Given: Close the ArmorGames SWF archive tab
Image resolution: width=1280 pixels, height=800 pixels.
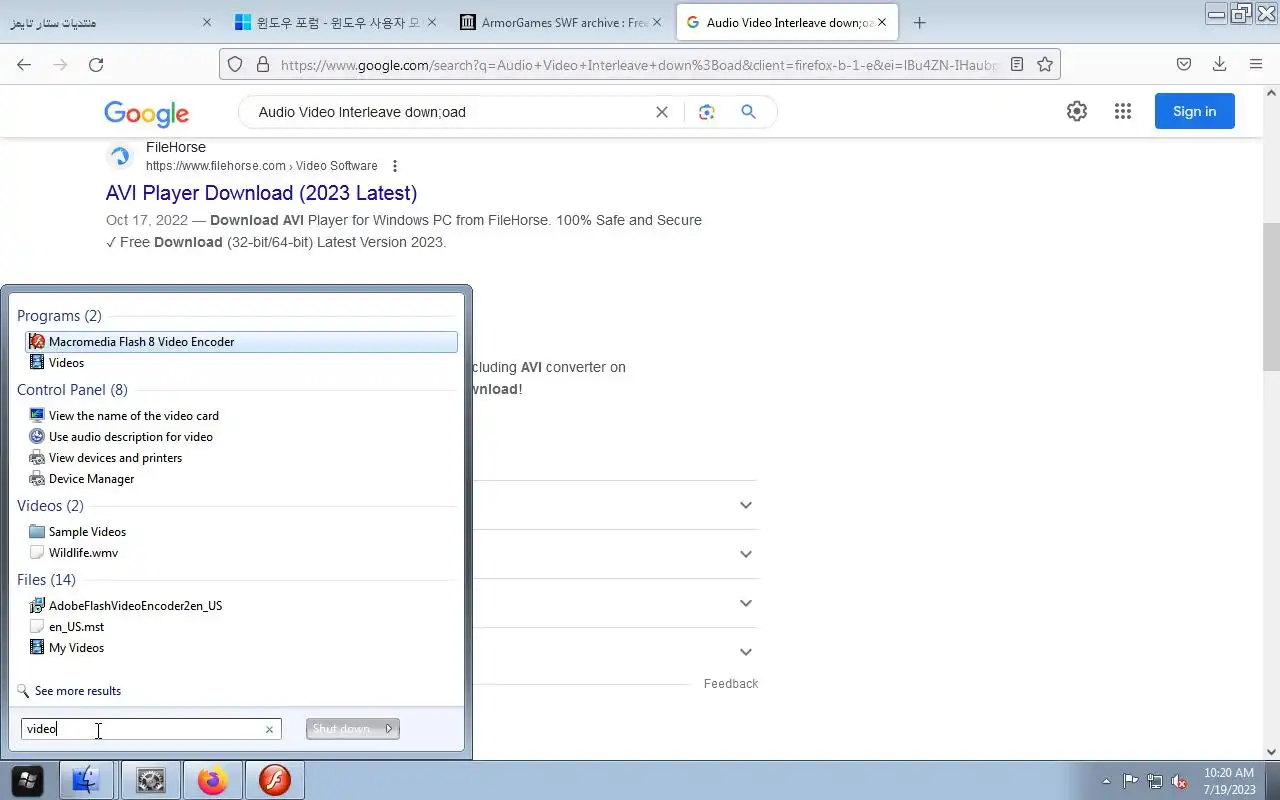Looking at the screenshot, I should (x=658, y=22).
